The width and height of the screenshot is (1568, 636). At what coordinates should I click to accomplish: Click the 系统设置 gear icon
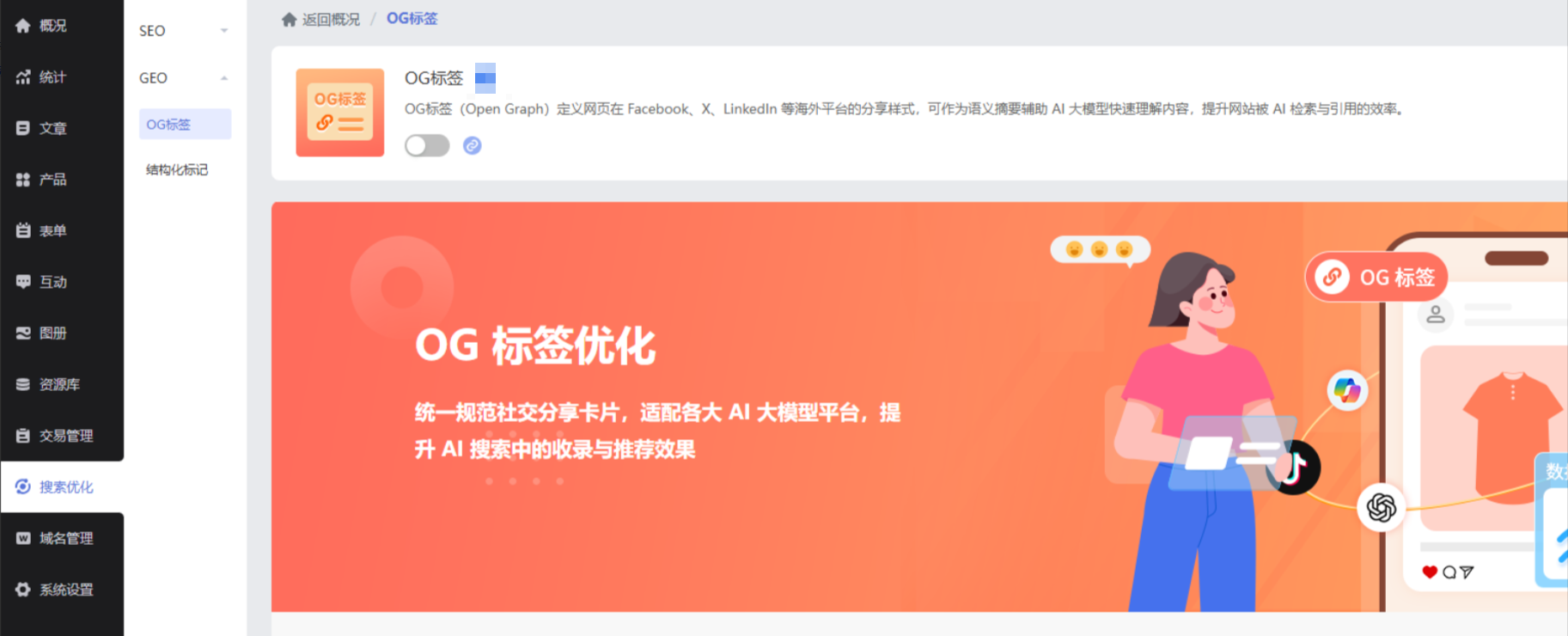coord(23,590)
